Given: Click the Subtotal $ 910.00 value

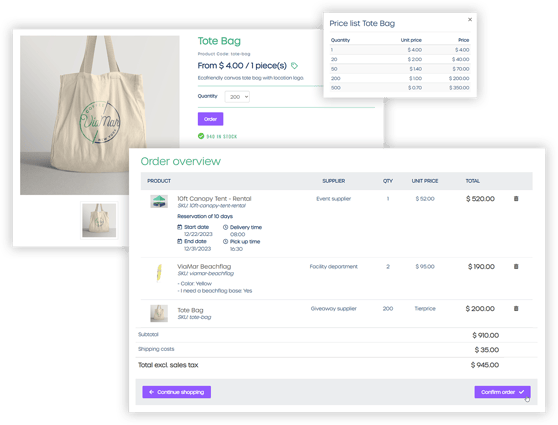Looking at the screenshot, I should pos(485,335).
